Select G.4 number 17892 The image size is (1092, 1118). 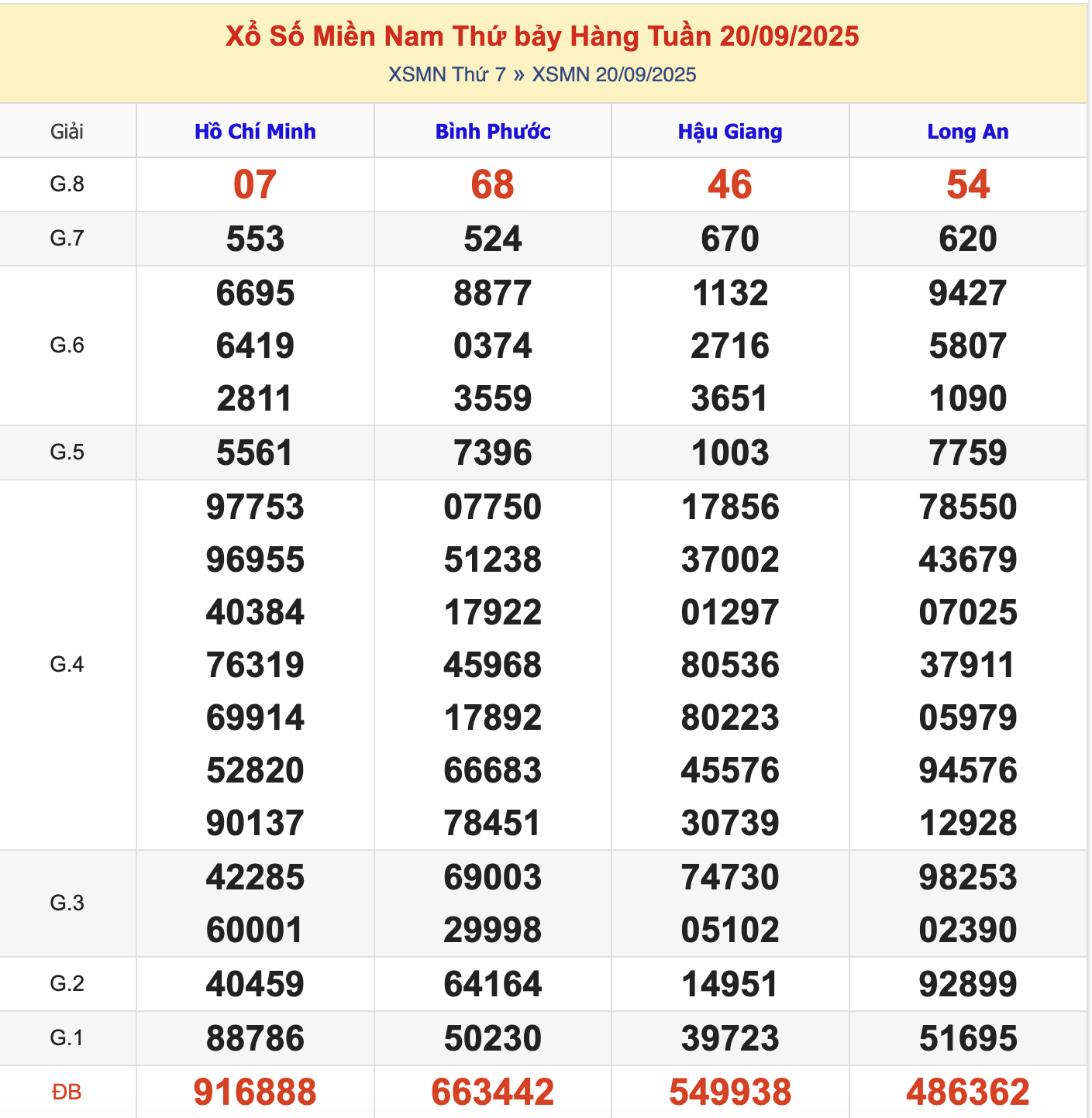pos(493,717)
